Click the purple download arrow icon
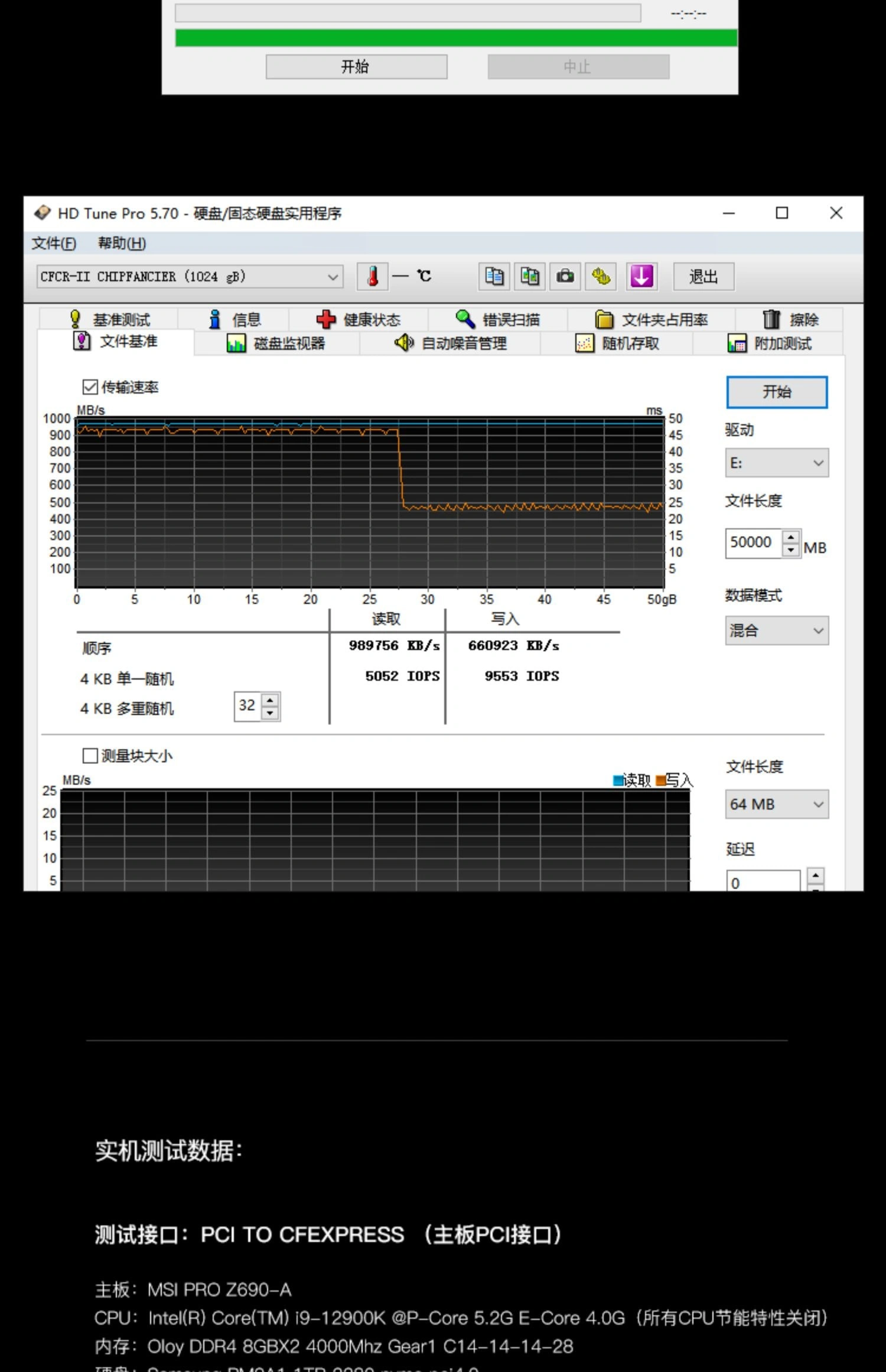 pos(641,277)
